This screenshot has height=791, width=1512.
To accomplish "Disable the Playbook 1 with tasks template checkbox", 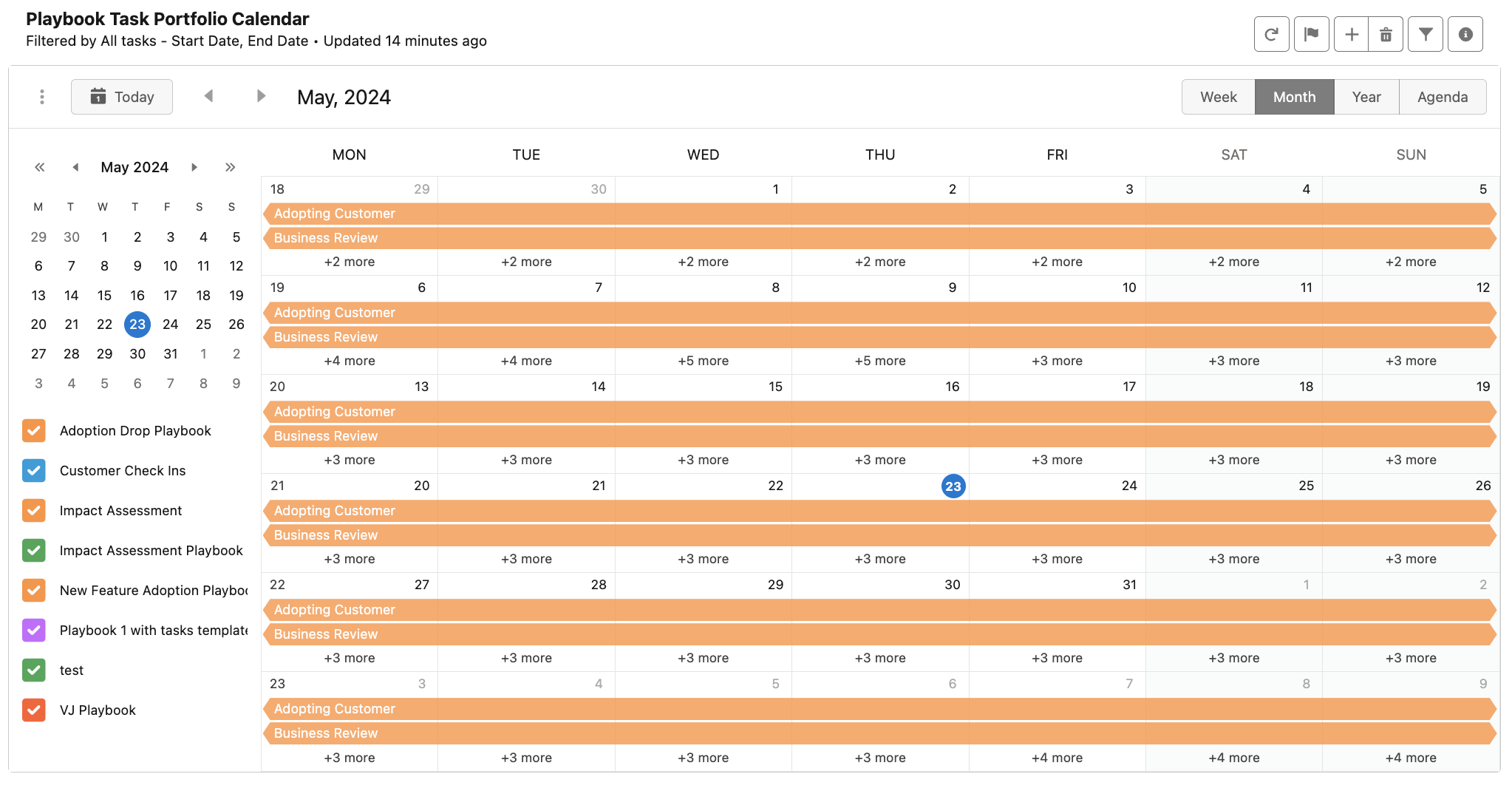I will click(x=34, y=631).
